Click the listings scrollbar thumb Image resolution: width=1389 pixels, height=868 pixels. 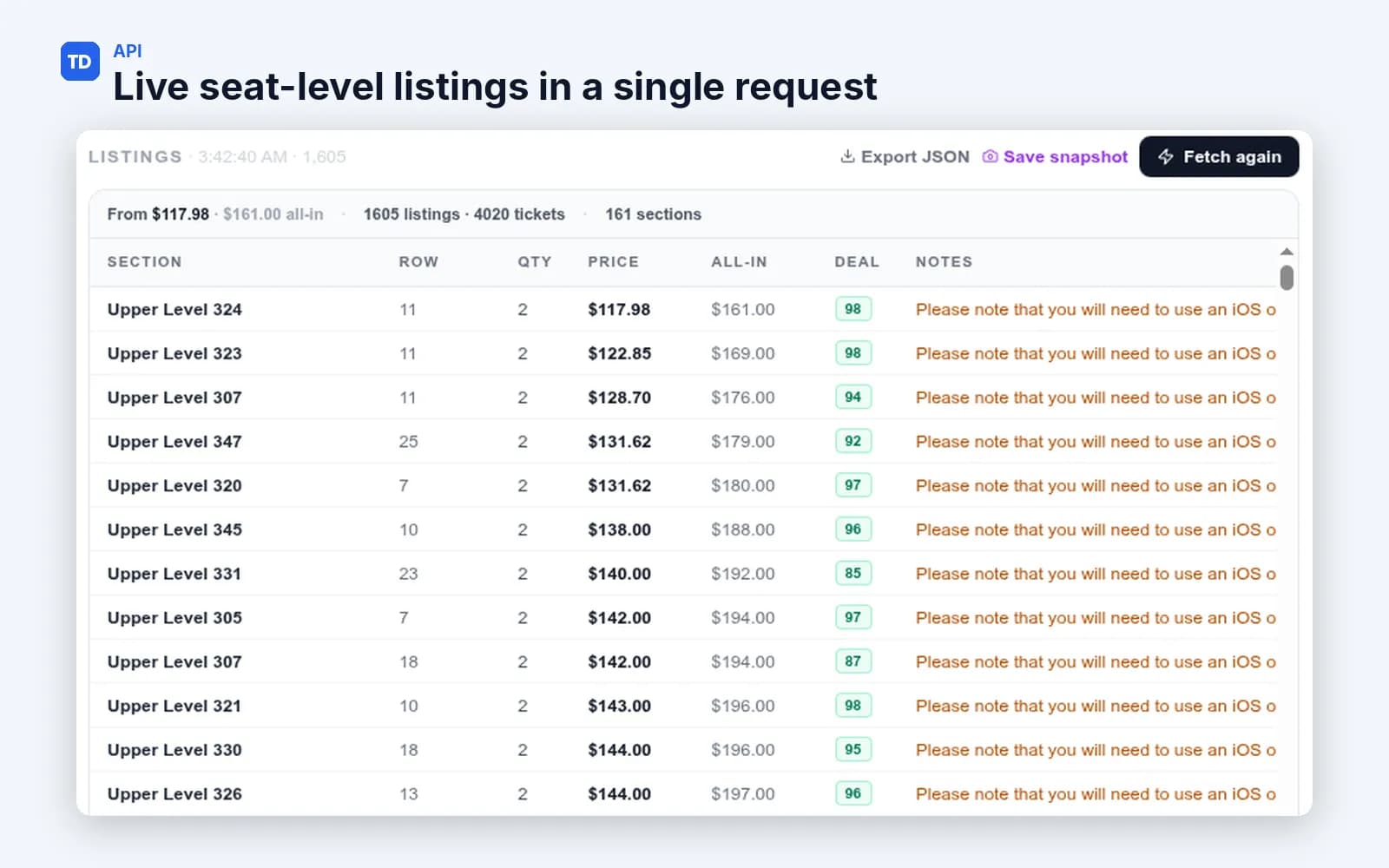(x=1287, y=278)
